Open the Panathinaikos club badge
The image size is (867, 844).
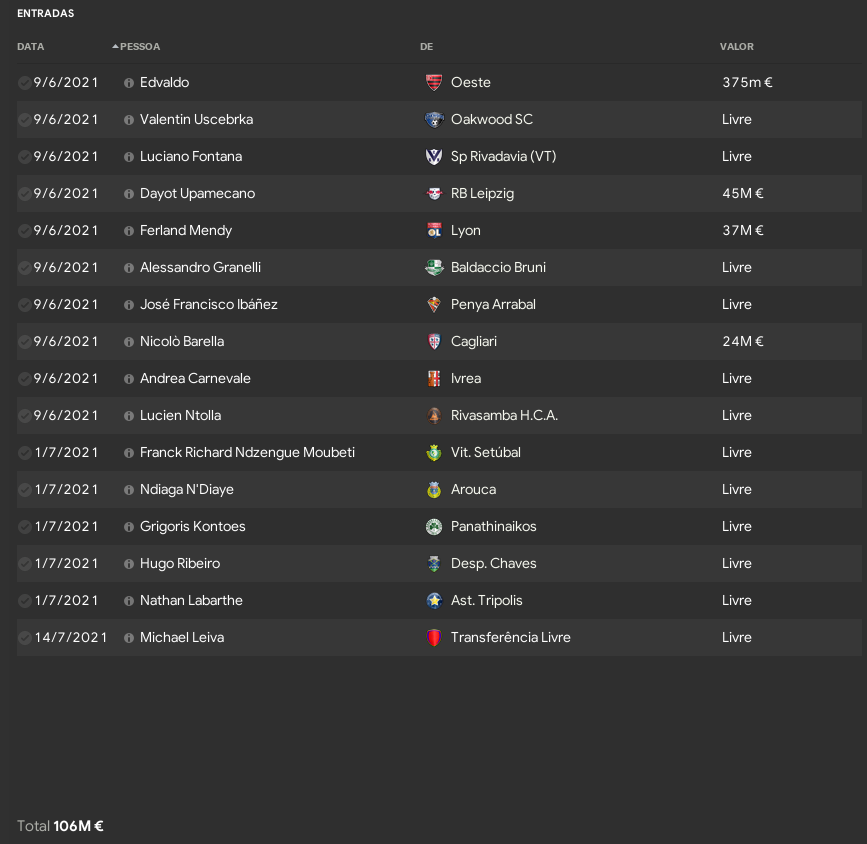[x=434, y=527]
